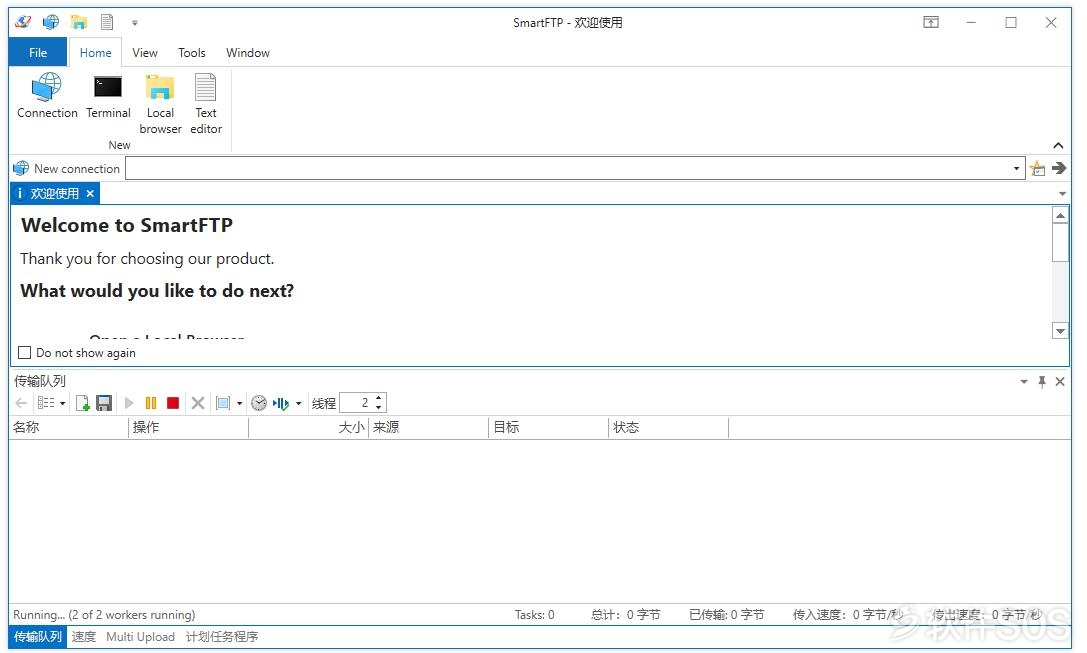Click welcome page scrollbar up arrow
This screenshot has height=653, width=1087.
click(1060, 216)
